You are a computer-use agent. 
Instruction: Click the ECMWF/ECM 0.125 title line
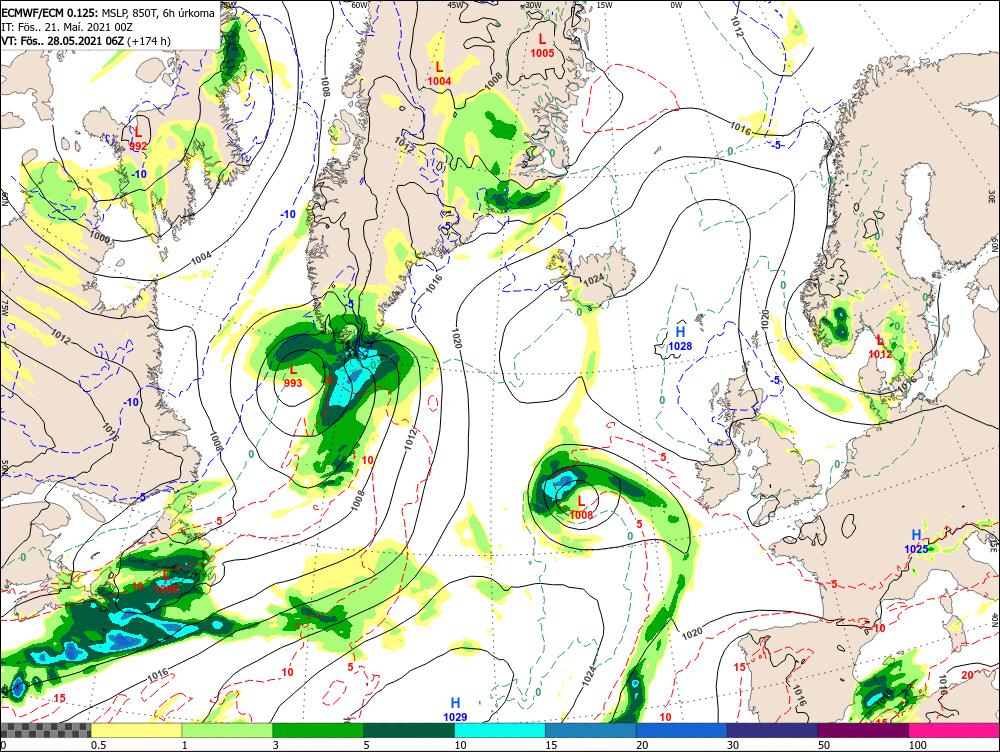pyautogui.click(x=108, y=13)
